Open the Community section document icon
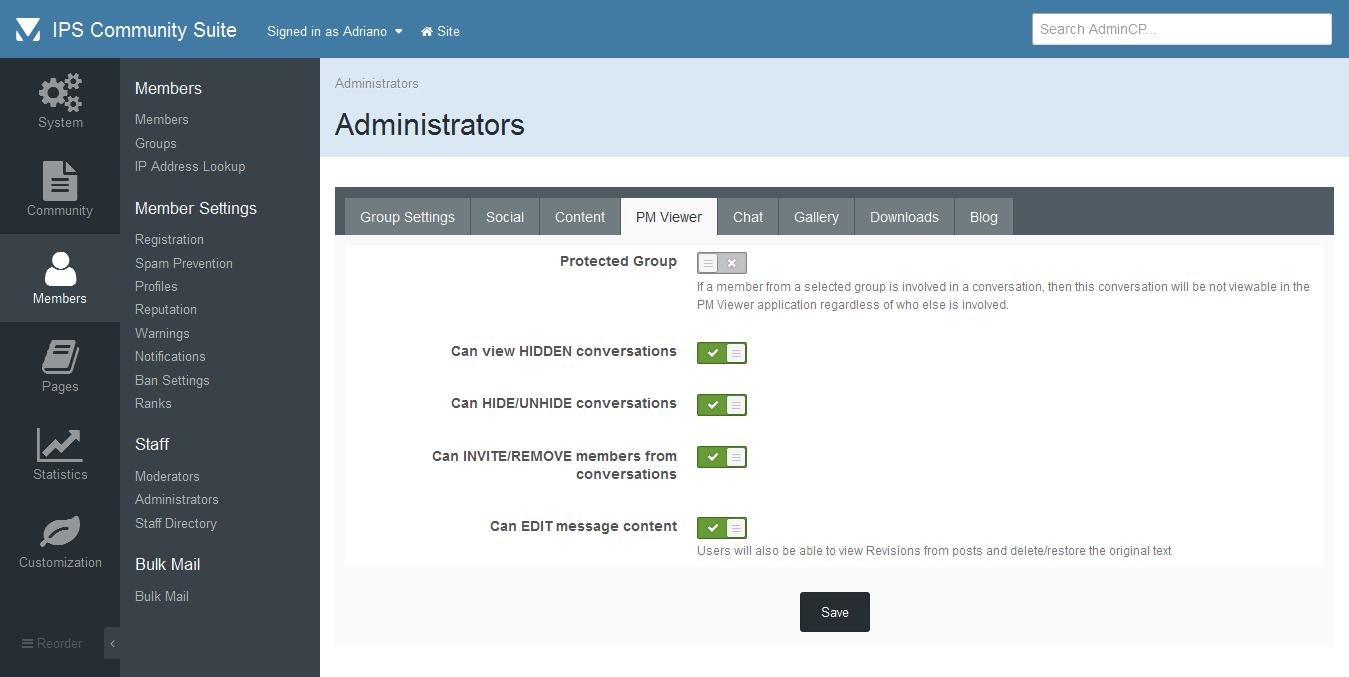Viewport: 1349px width, 677px height. (60, 180)
